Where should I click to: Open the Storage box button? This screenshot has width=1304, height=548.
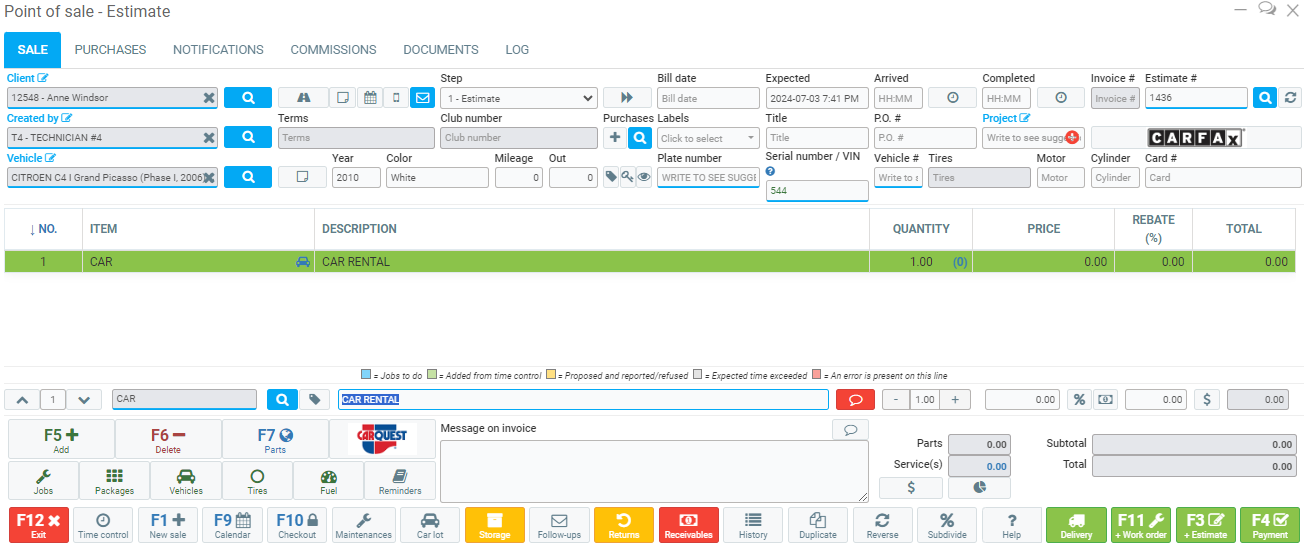pyautogui.click(x=494, y=525)
